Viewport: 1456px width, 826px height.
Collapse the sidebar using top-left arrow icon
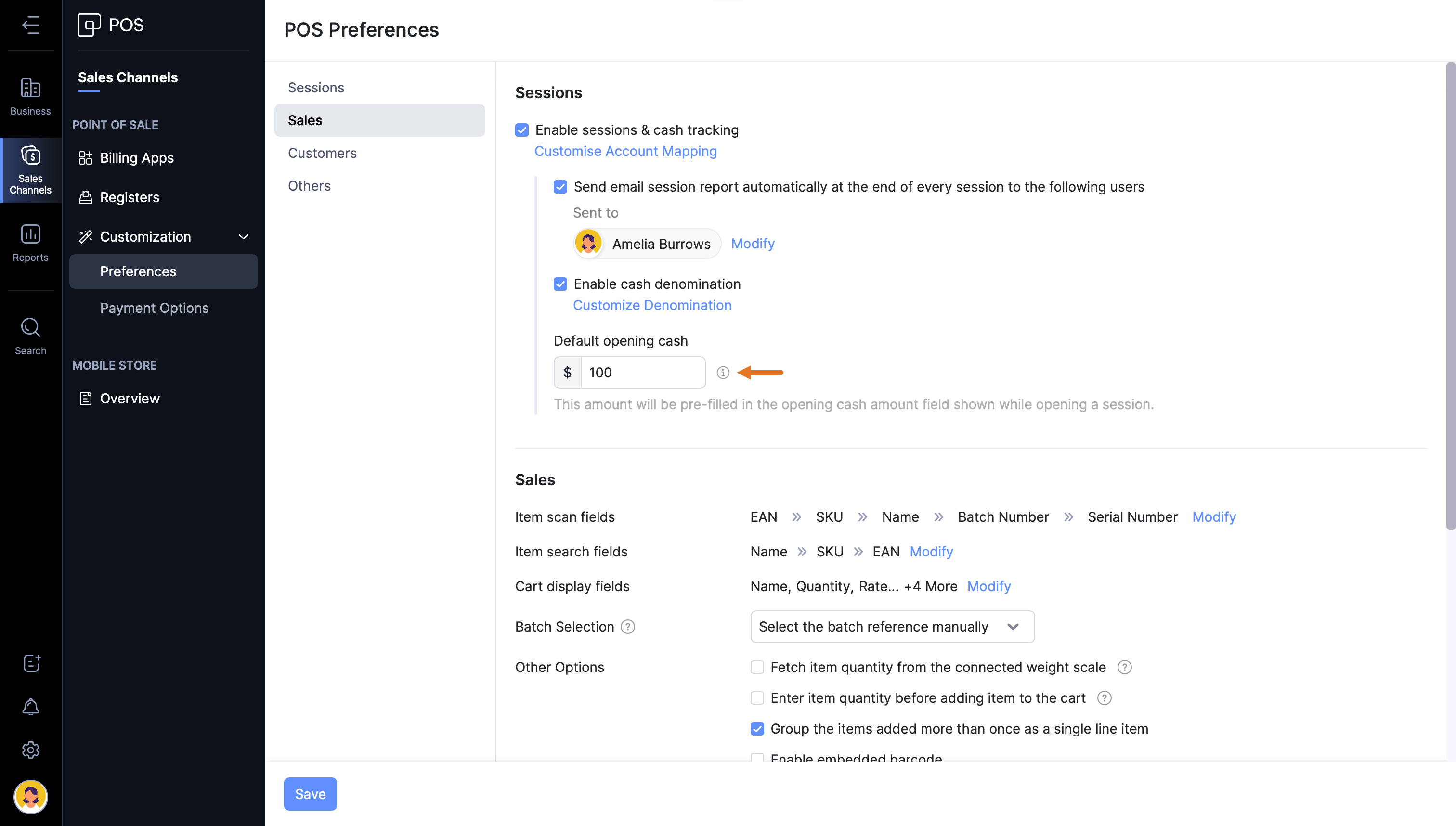[31, 25]
